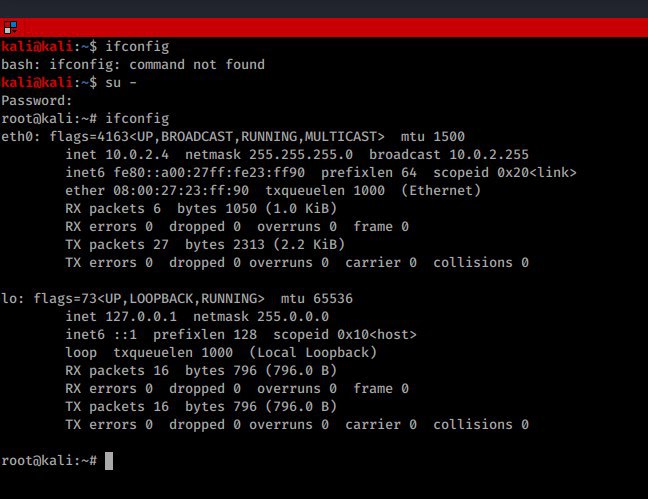Screen dimensions: 648x499
Task: Click the first ifconfig command after kali@kali prompt
Action: coord(137,47)
